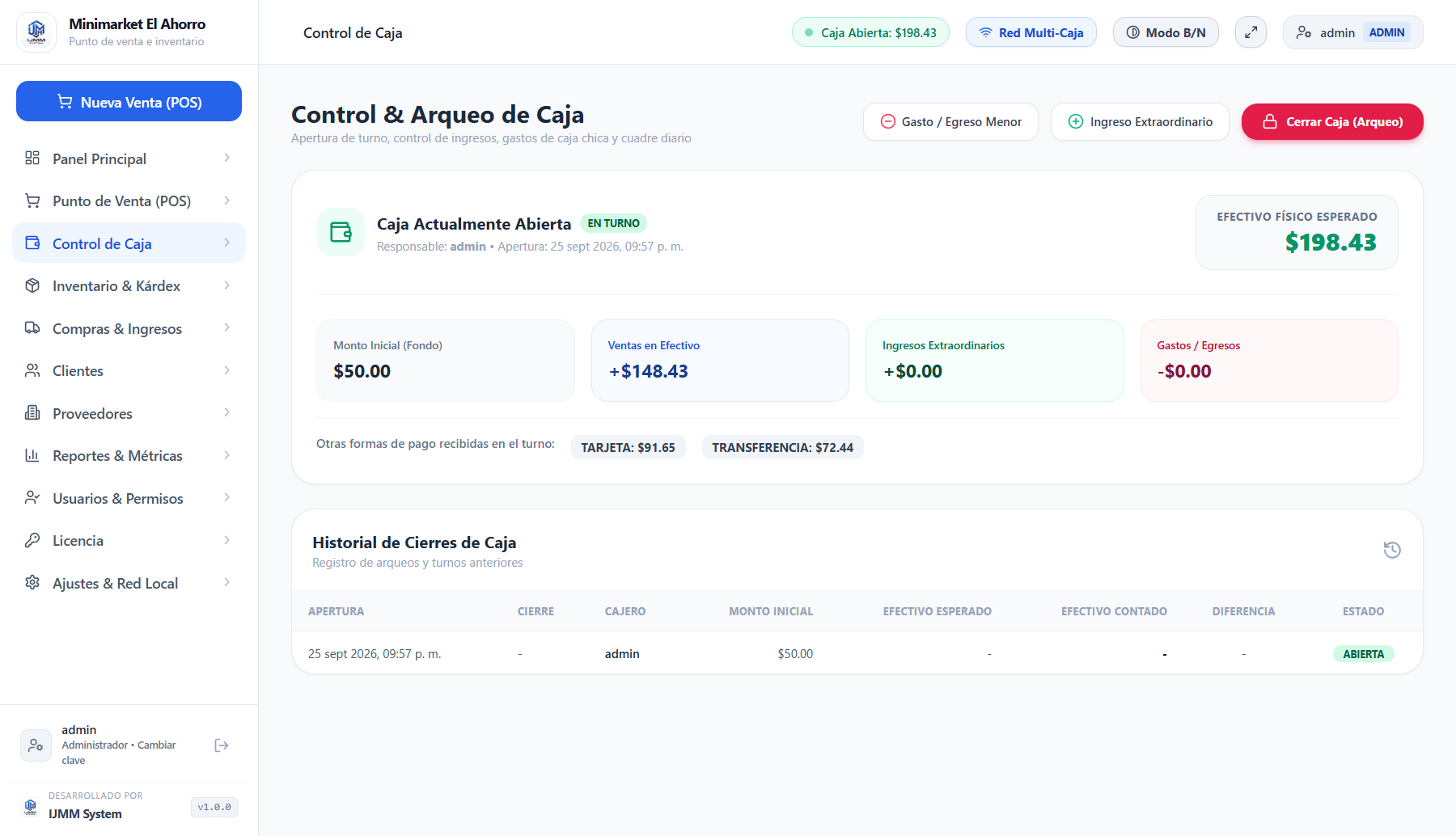The image size is (1456, 836).
Task: Expand the Ajustes & Red Local chevron
Action: 226,583
